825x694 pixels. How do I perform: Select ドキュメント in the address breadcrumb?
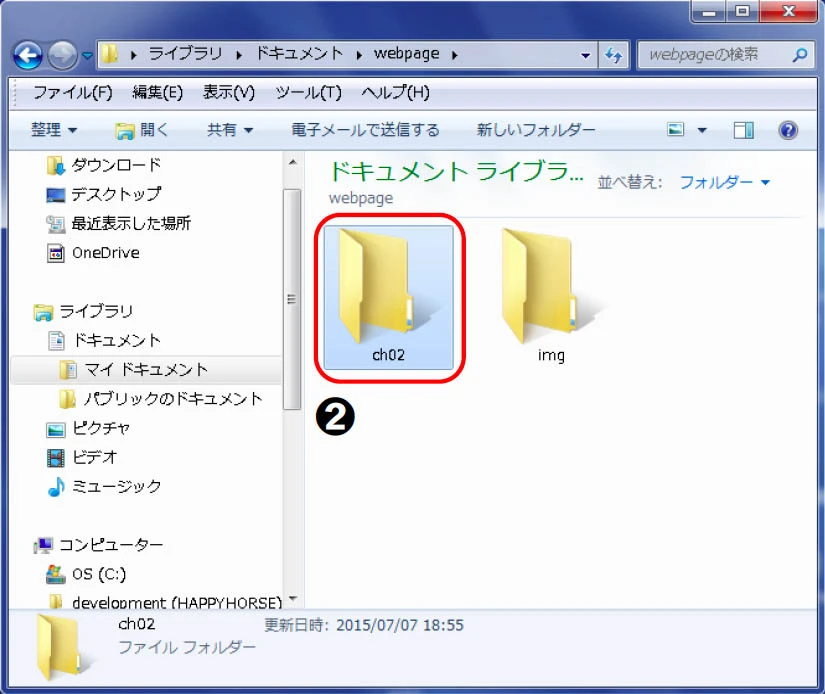coord(299,54)
